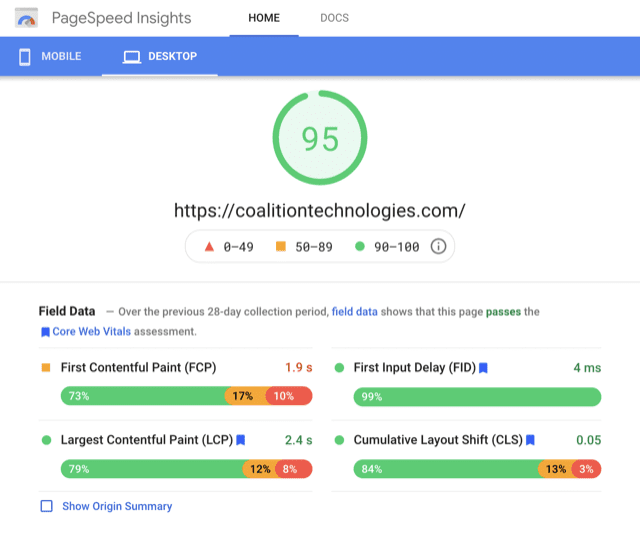Open the field data link
This screenshot has width=640, height=543.
[x=355, y=312]
